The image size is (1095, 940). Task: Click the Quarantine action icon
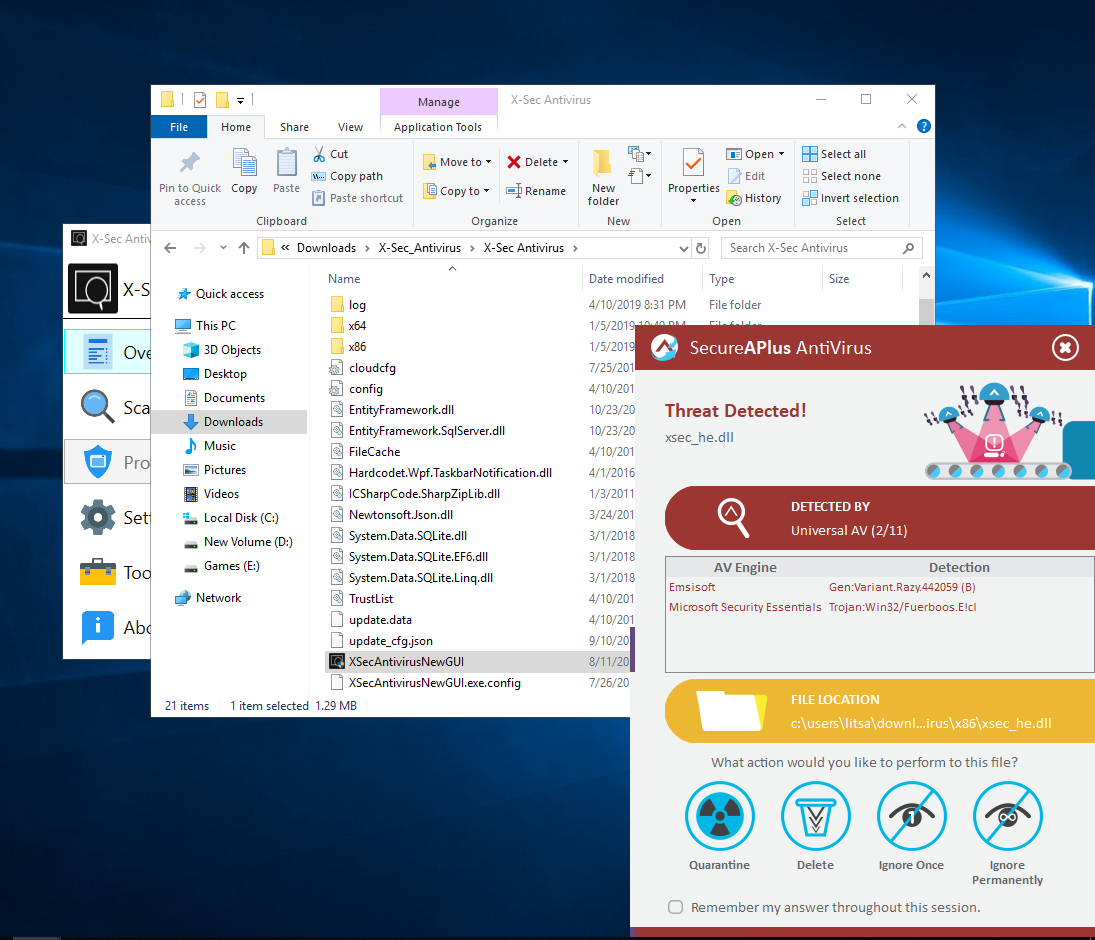click(719, 816)
